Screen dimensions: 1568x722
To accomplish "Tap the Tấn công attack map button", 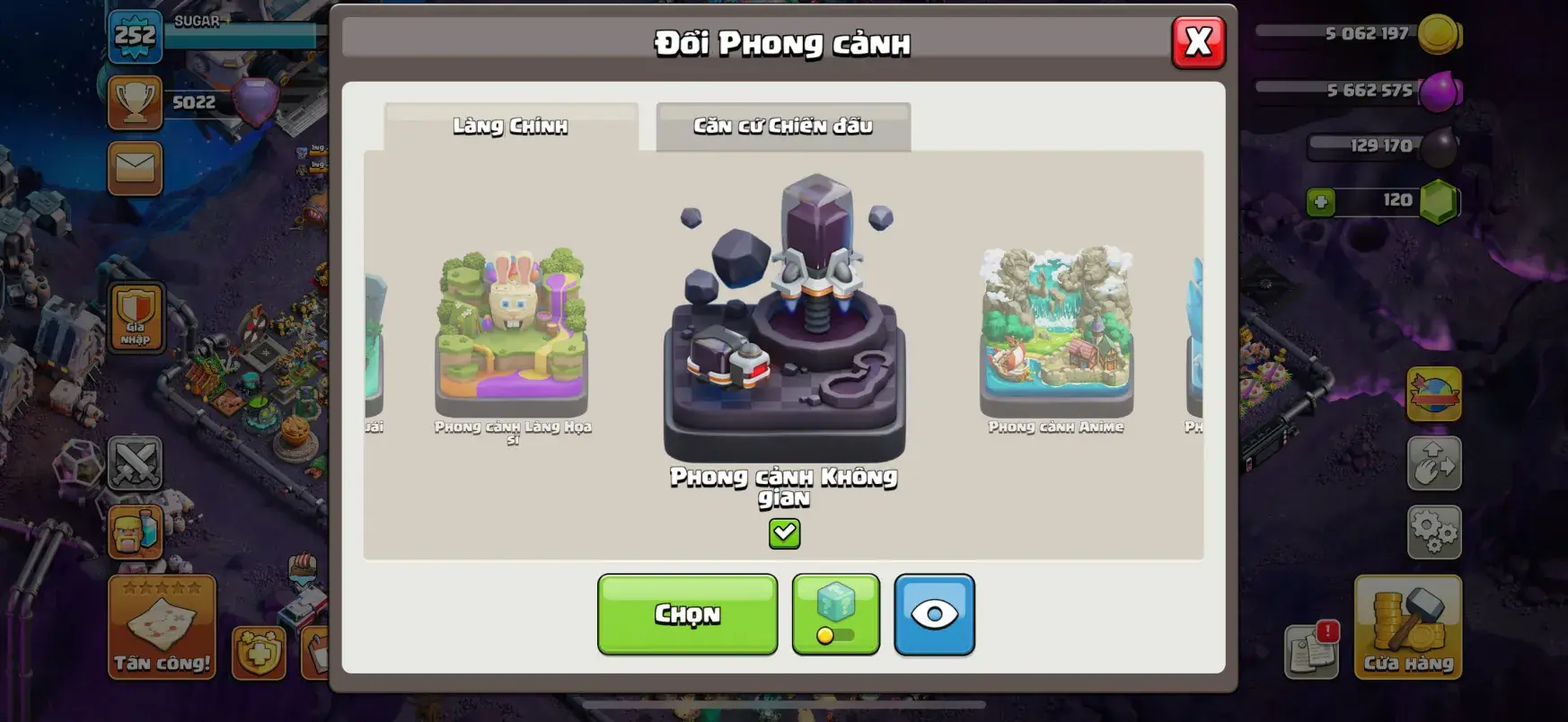I will pyautogui.click(x=162, y=627).
